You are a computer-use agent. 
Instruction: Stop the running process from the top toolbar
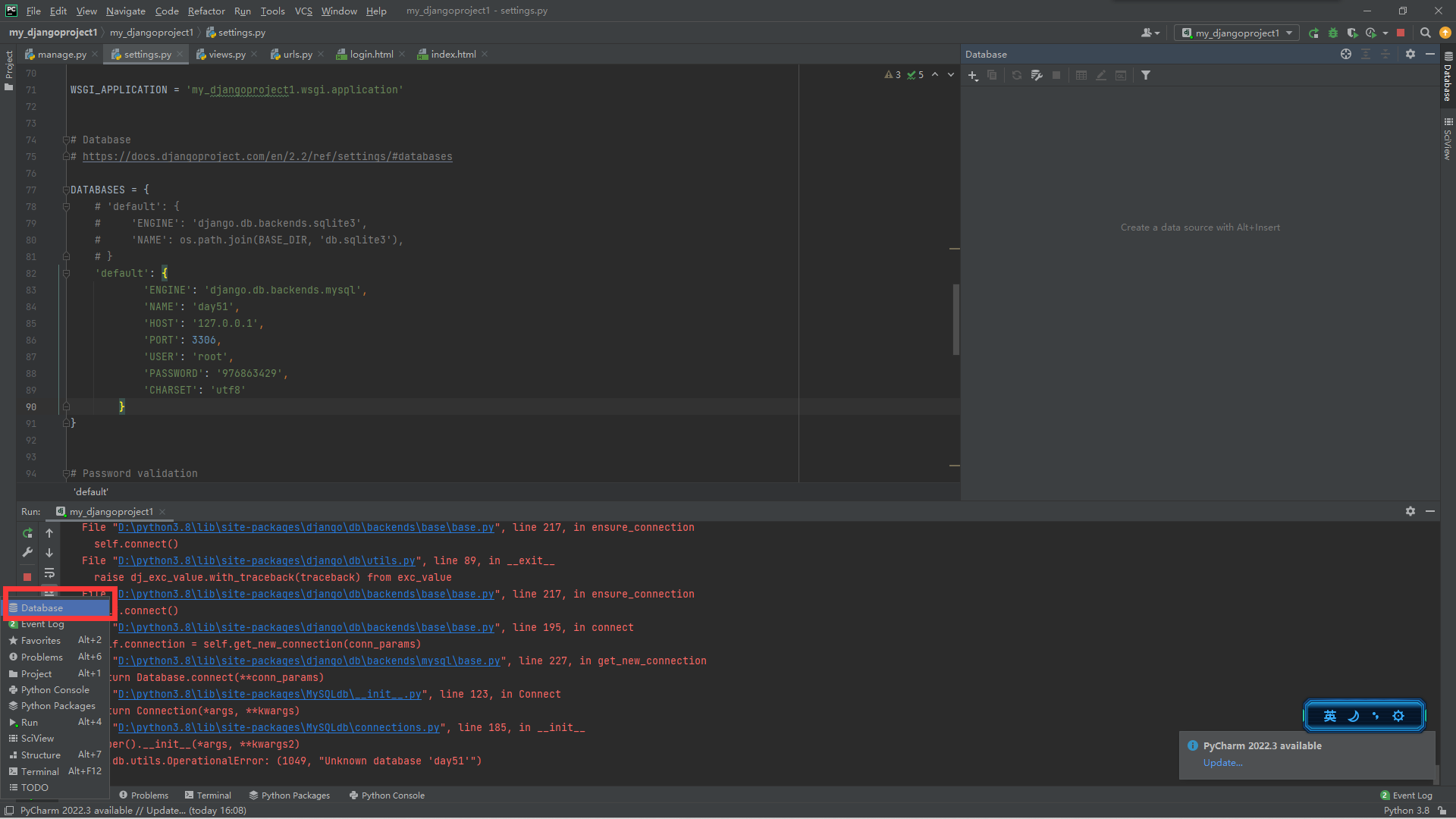1401,33
